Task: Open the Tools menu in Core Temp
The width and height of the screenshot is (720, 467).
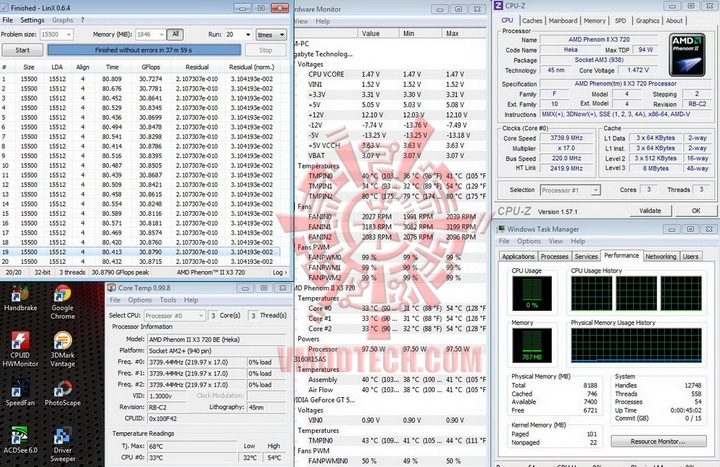Action: (168, 300)
